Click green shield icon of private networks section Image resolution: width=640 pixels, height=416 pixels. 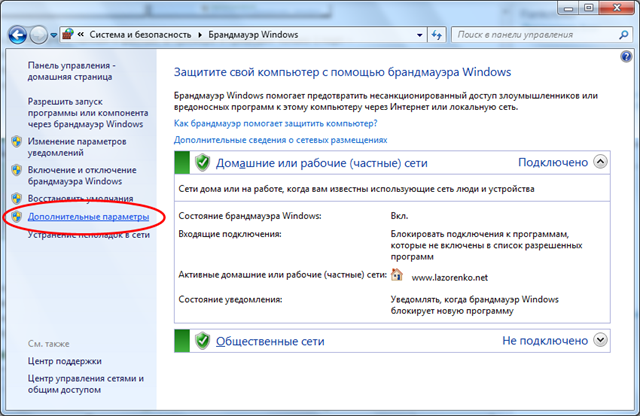[202, 162]
